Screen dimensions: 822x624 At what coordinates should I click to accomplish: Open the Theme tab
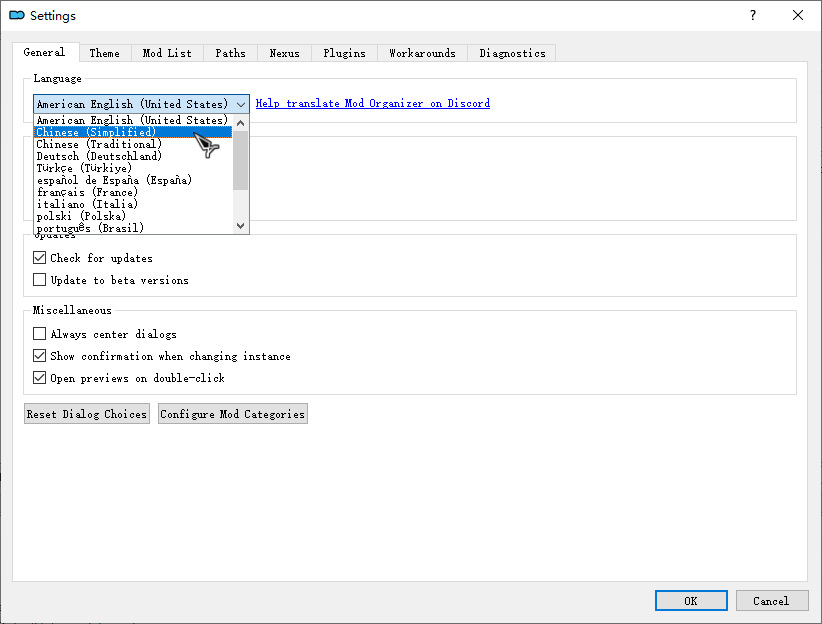click(104, 53)
